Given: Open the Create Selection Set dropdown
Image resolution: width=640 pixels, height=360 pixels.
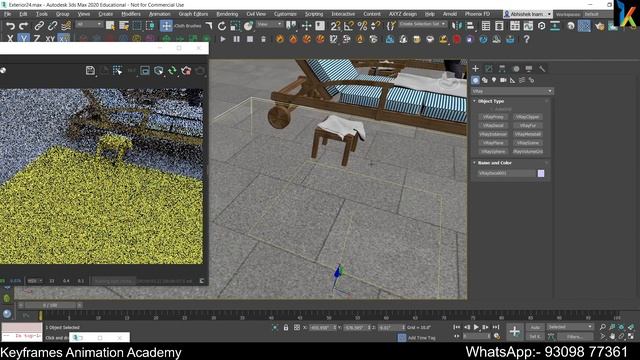Looking at the screenshot, I should pyautogui.click(x=422, y=24).
